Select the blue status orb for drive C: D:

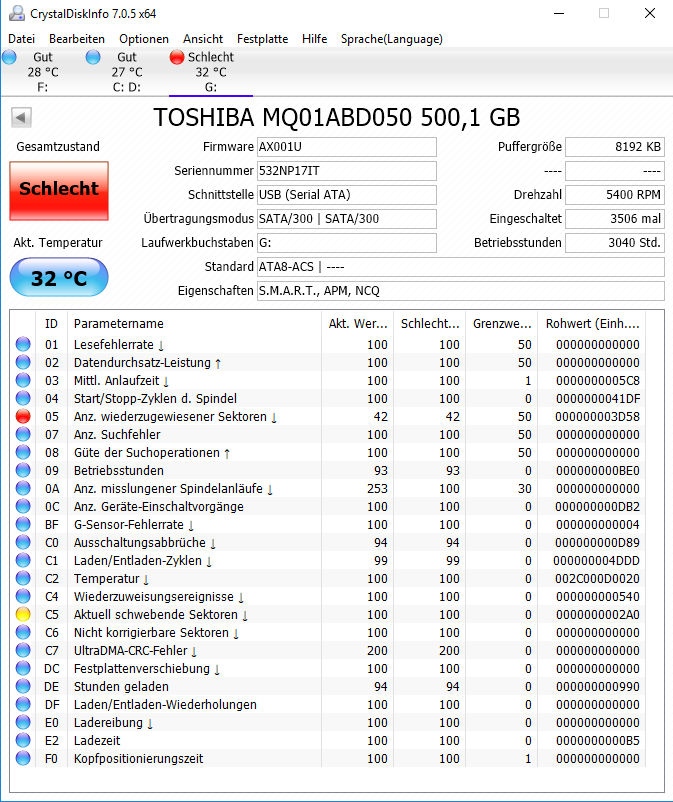(93, 57)
